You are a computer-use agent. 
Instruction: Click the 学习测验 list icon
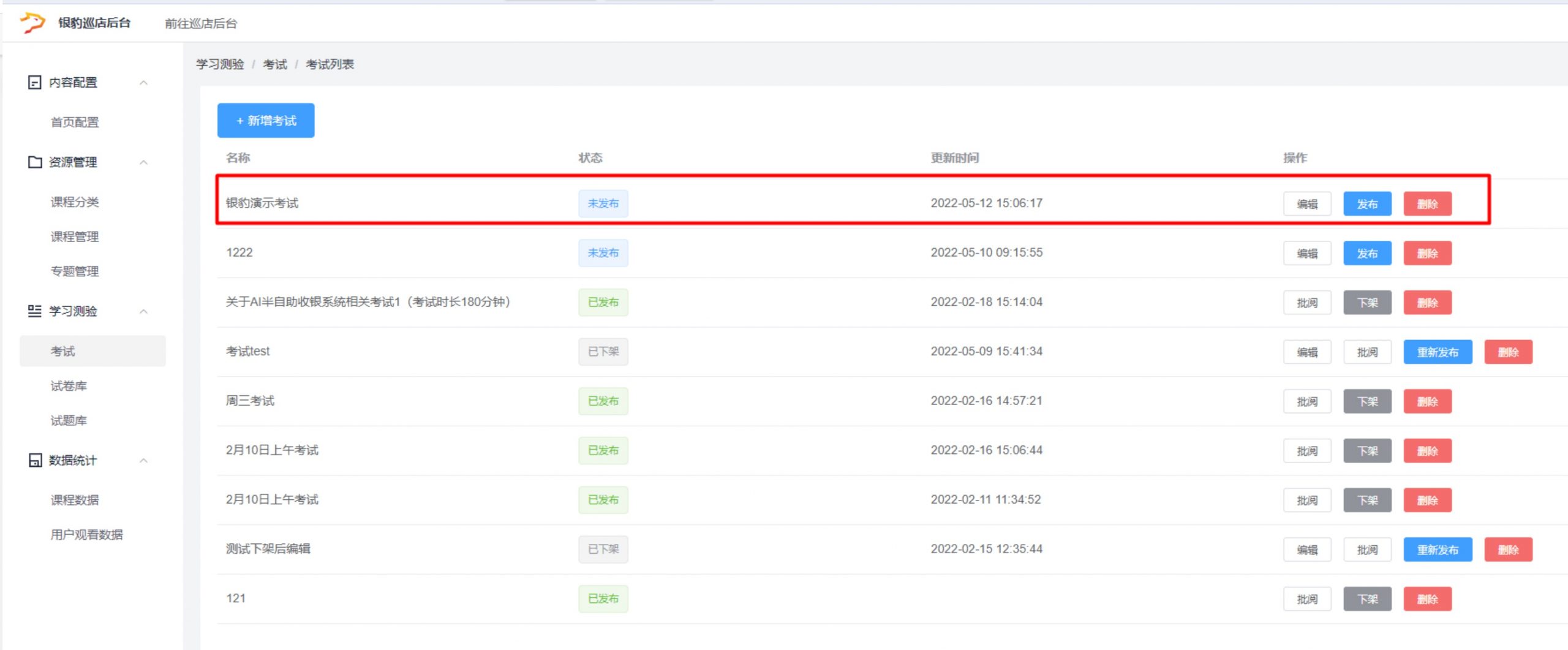pyautogui.click(x=35, y=311)
